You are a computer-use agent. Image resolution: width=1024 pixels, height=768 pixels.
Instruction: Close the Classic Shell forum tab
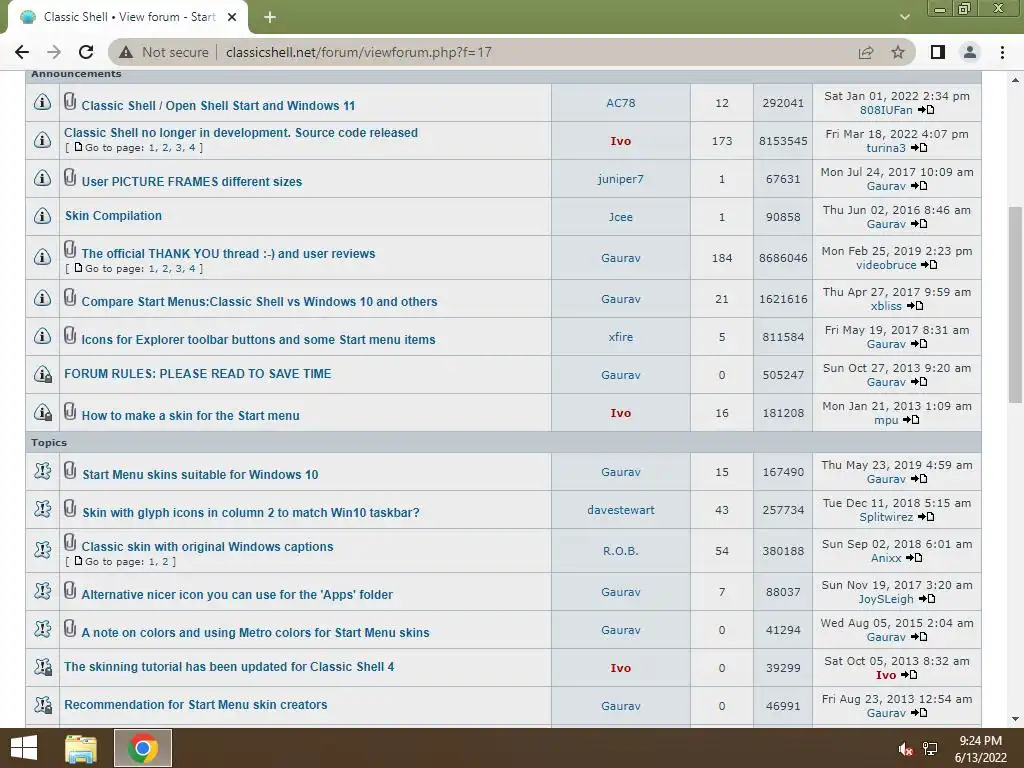[x=232, y=17]
